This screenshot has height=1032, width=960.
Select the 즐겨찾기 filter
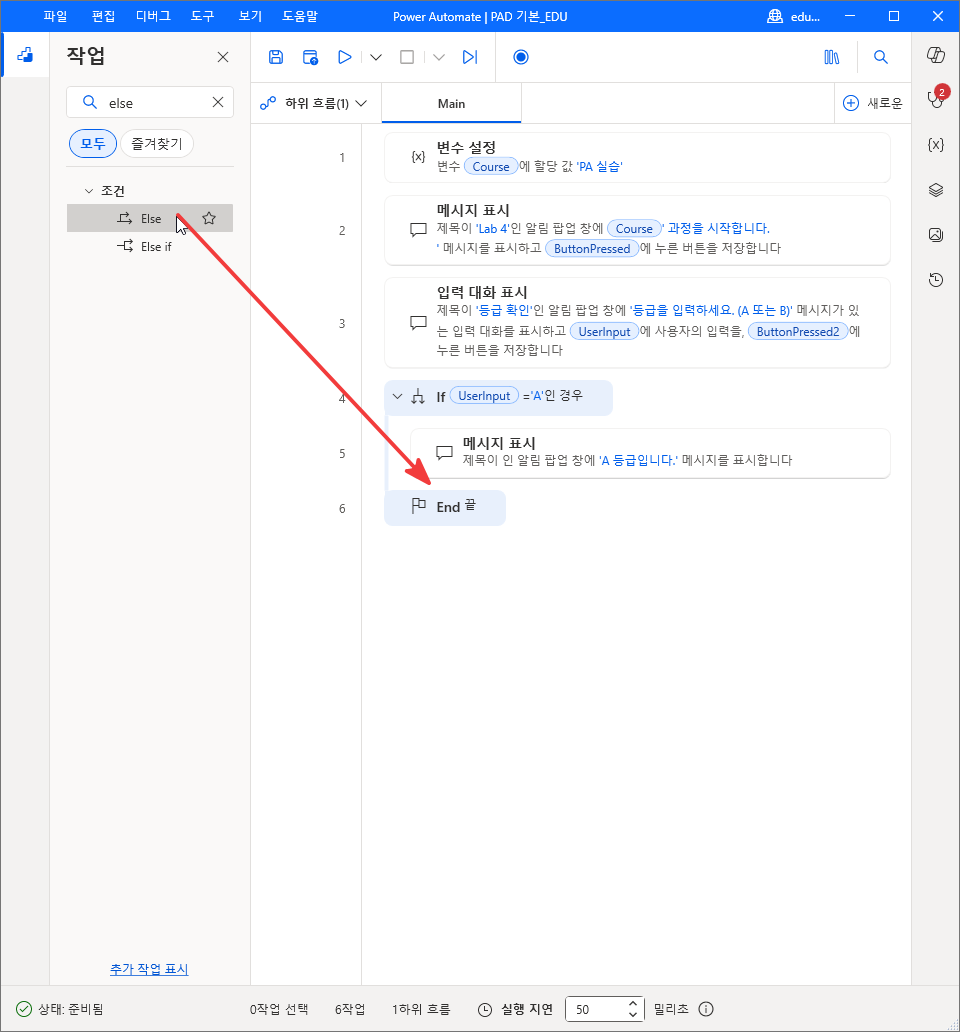point(157,143)
